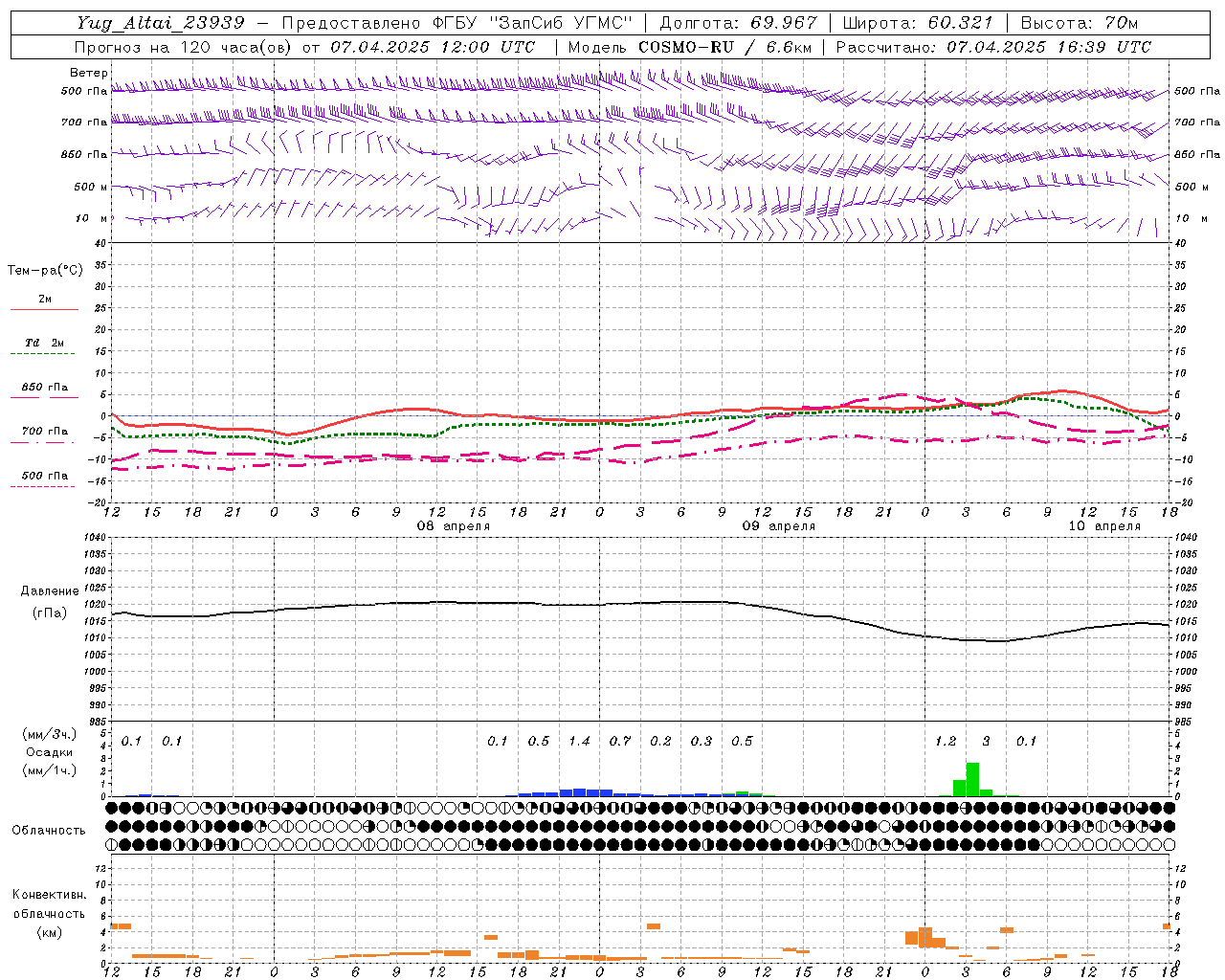Screen dimensions: 1225x980
Task: Click the Облачность cloud cover panel label
Action: coord(49,830)
